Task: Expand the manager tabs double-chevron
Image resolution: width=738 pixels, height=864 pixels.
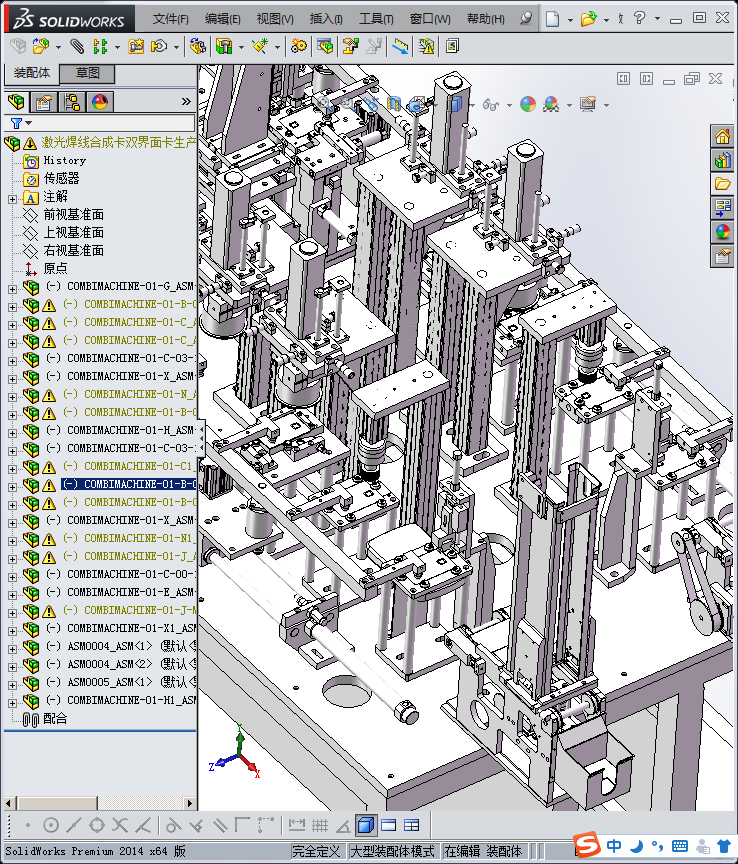Action: click(186, 101)
